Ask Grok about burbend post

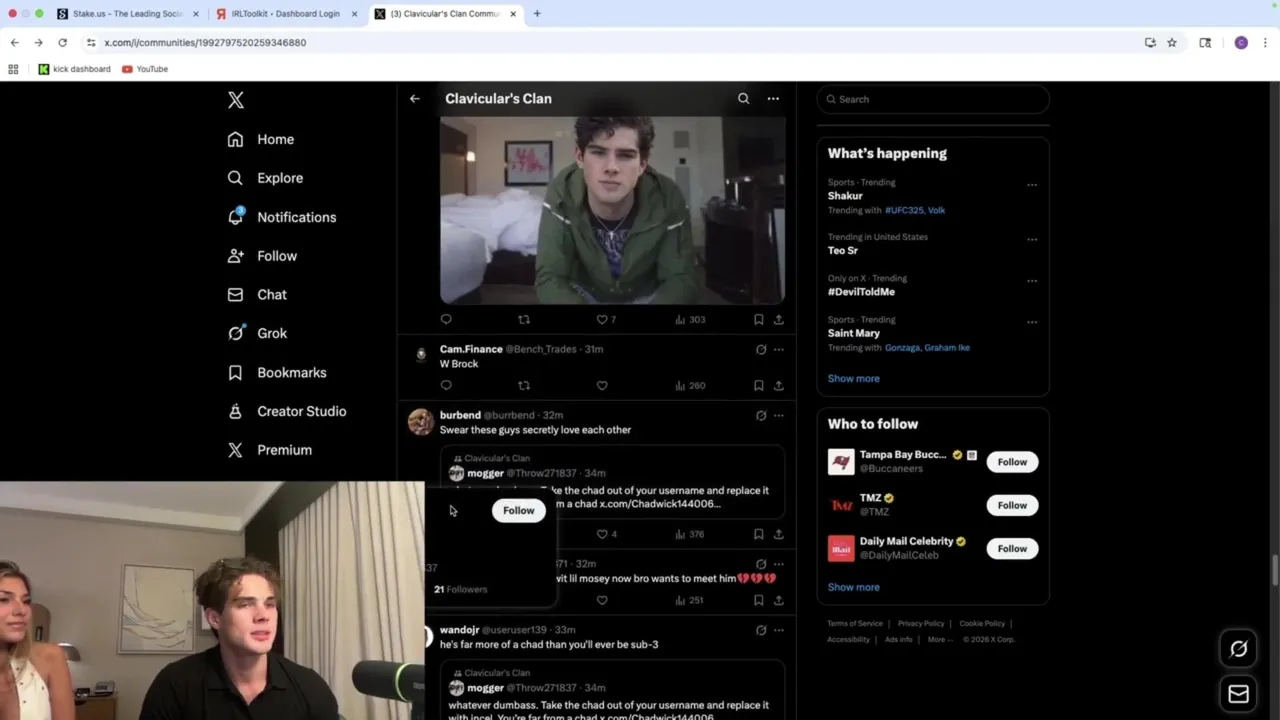click(761, 416)
